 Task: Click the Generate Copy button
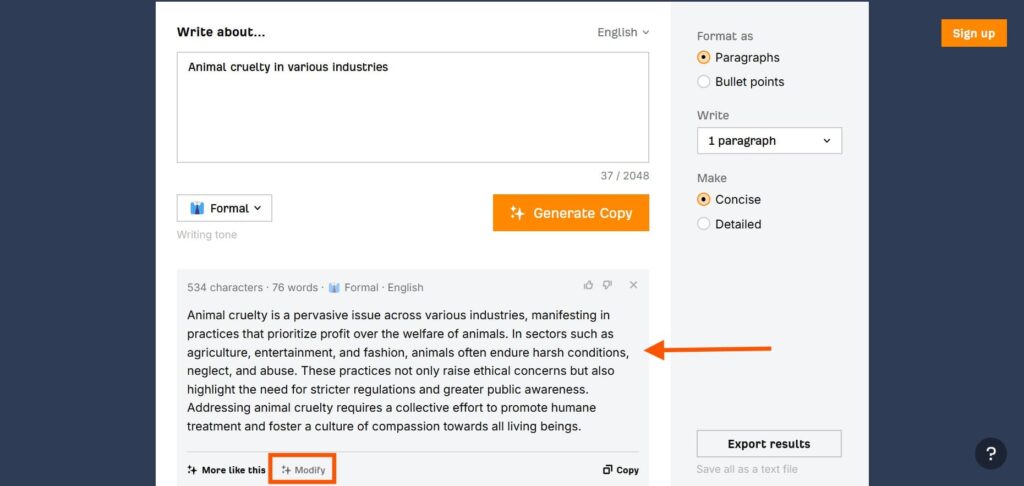click(571, 213)
